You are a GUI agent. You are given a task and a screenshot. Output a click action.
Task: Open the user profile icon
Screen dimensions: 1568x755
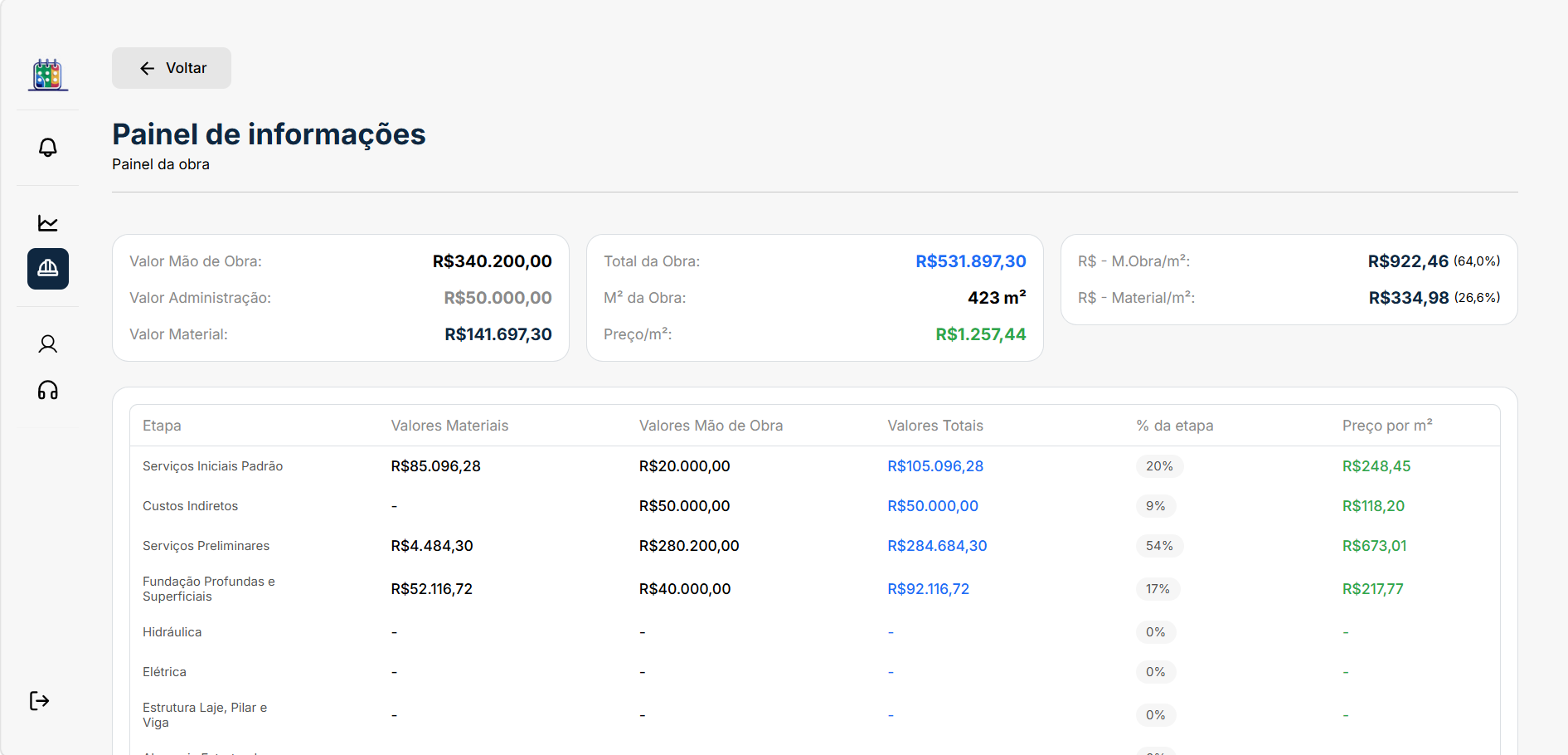(x=48, y=344)
